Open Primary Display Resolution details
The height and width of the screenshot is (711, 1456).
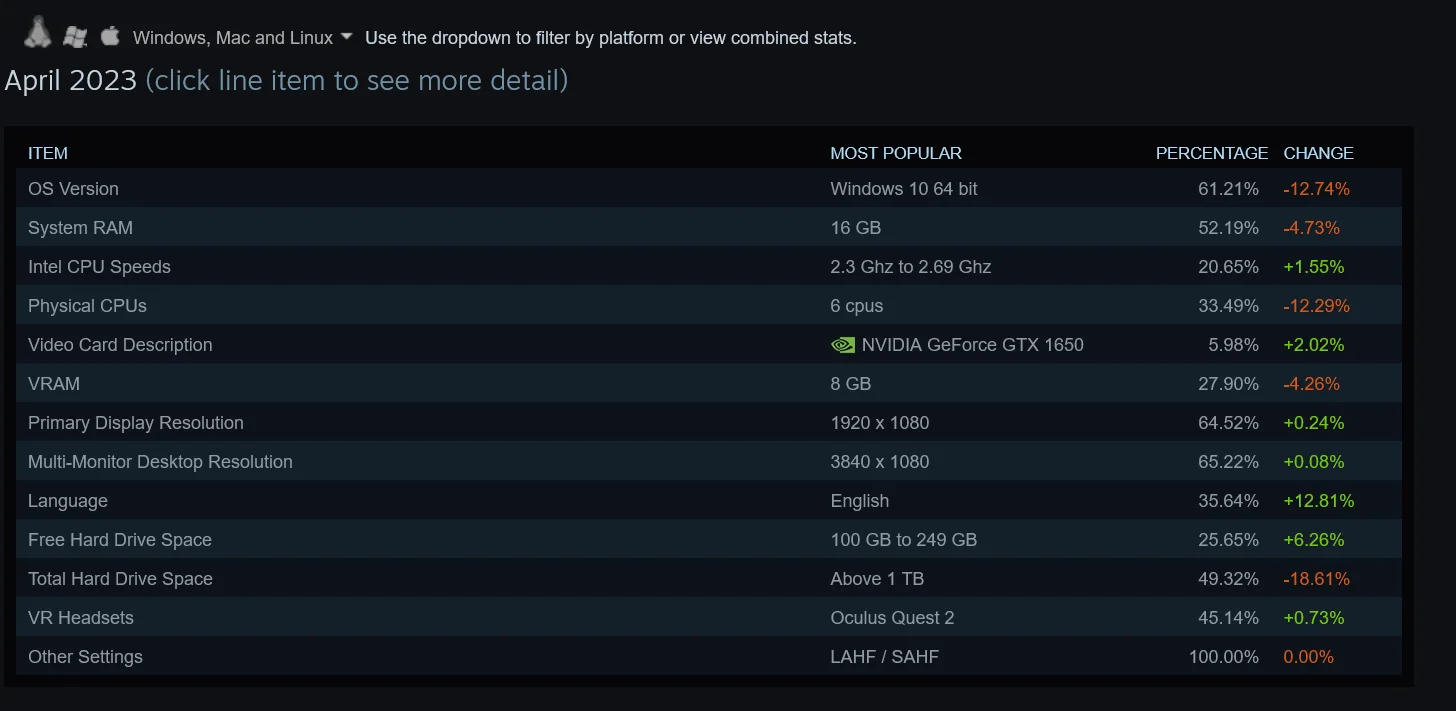click(x=708, y=422)
